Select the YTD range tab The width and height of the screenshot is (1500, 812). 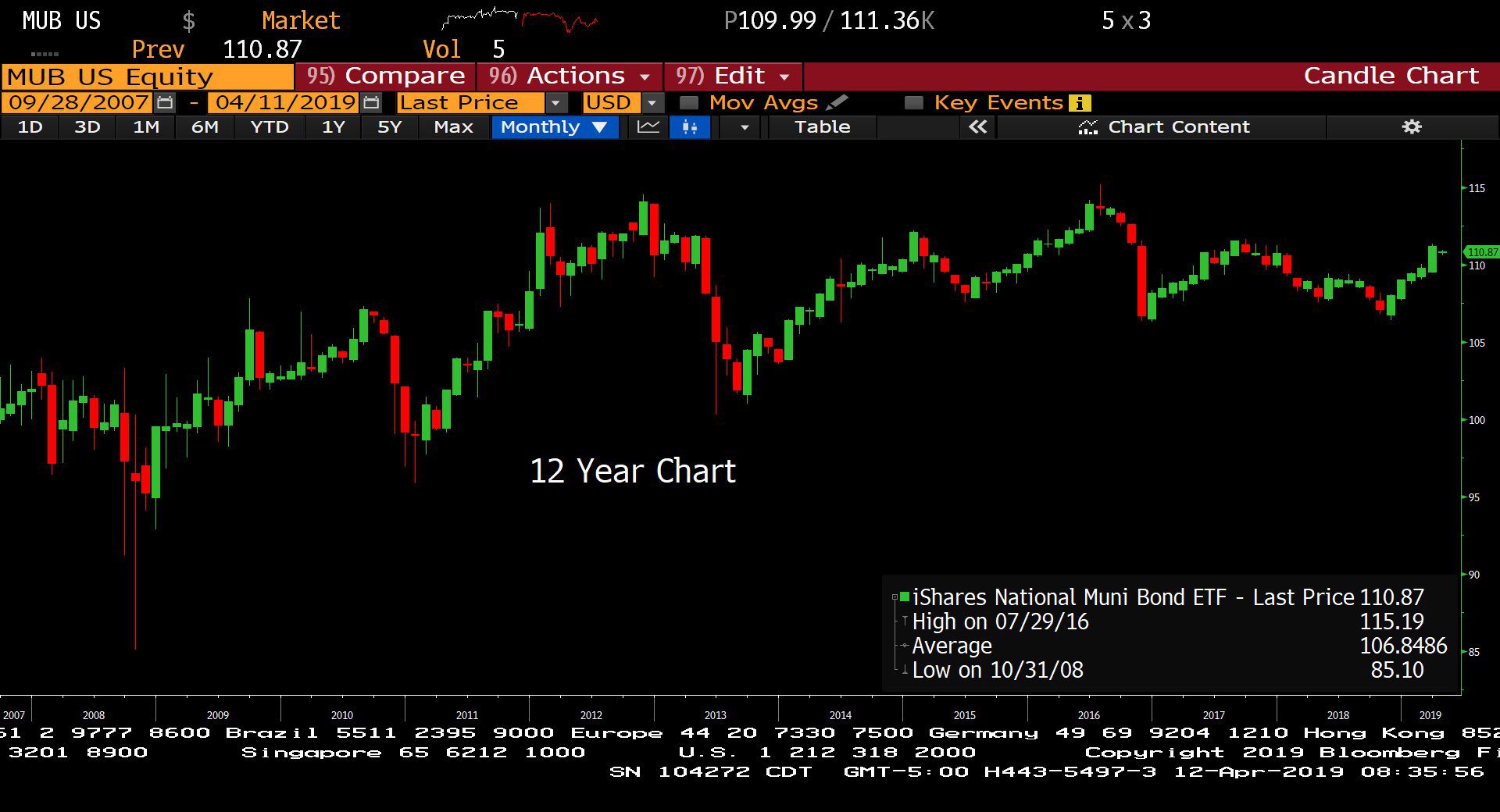(270, 126)
